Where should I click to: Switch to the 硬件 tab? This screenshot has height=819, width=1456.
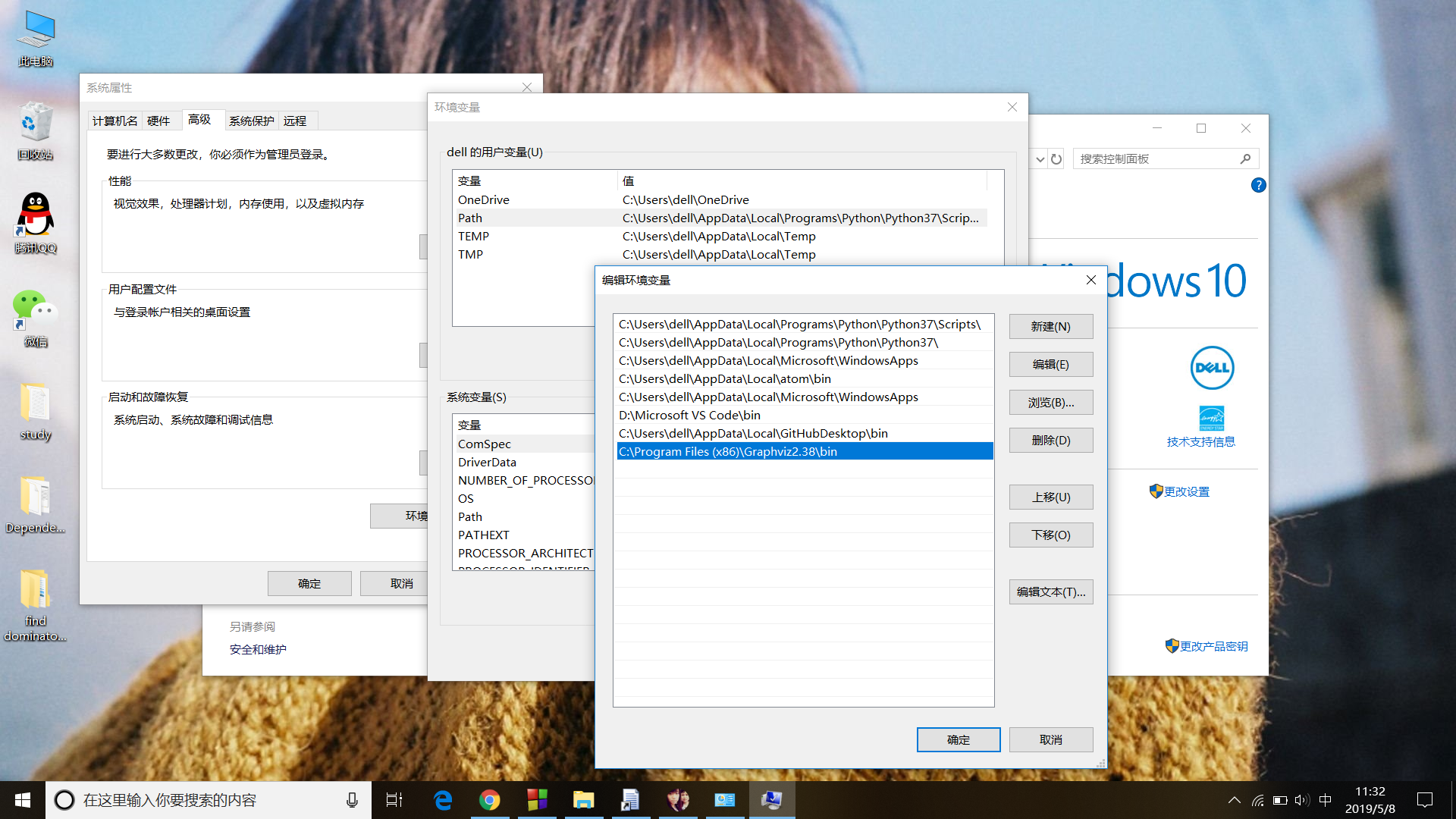pyautogui.click(x=158, y=121)
